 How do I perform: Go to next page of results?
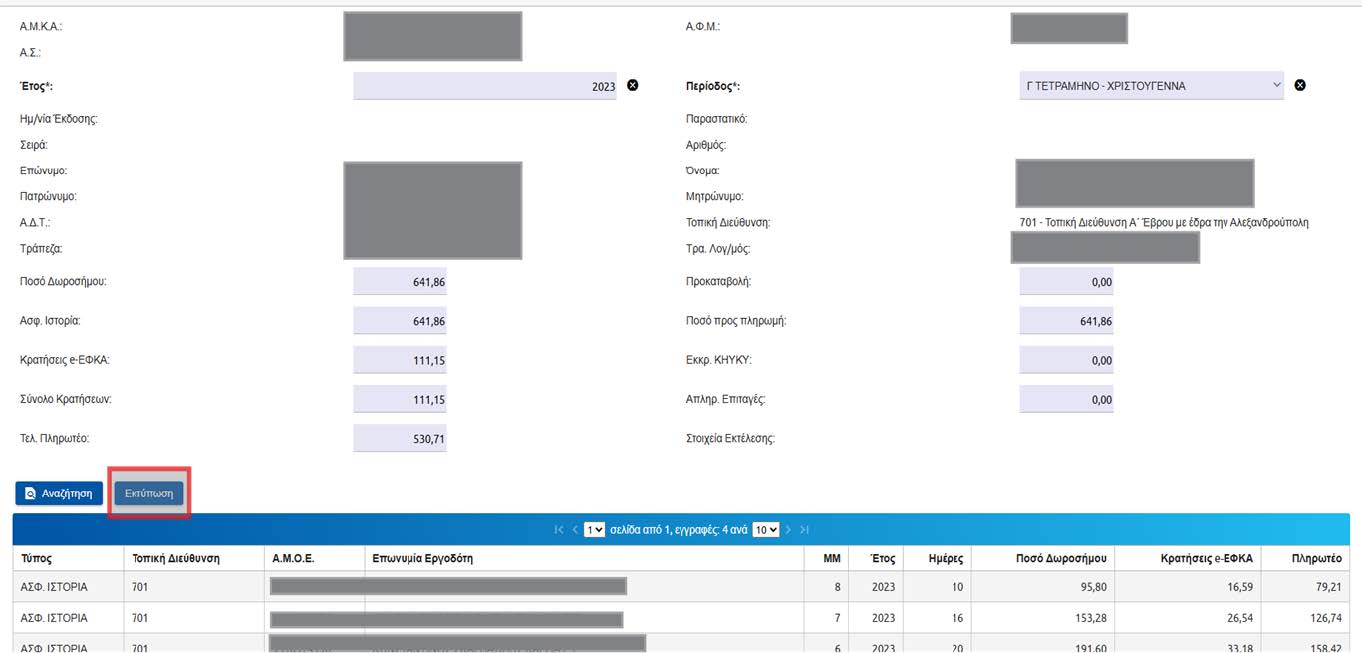(788, 530)
